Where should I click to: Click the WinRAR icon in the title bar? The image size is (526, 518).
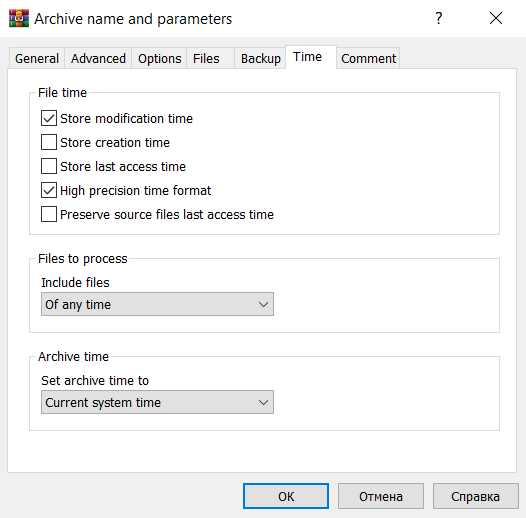(x=19, y=18)
